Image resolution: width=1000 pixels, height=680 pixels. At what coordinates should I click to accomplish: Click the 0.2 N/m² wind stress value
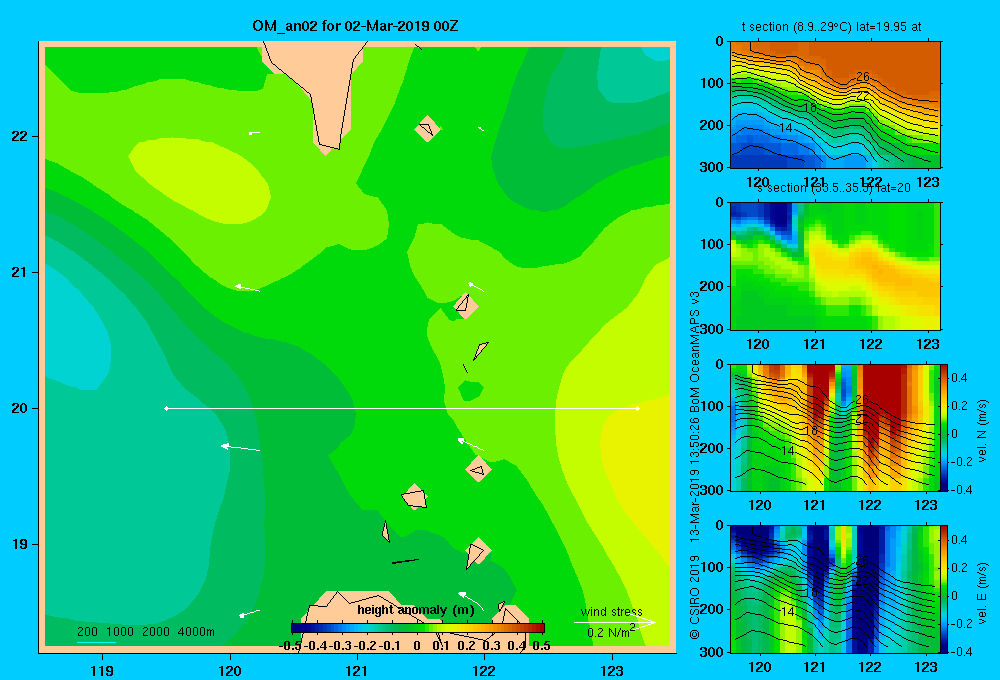pos(611,632)
